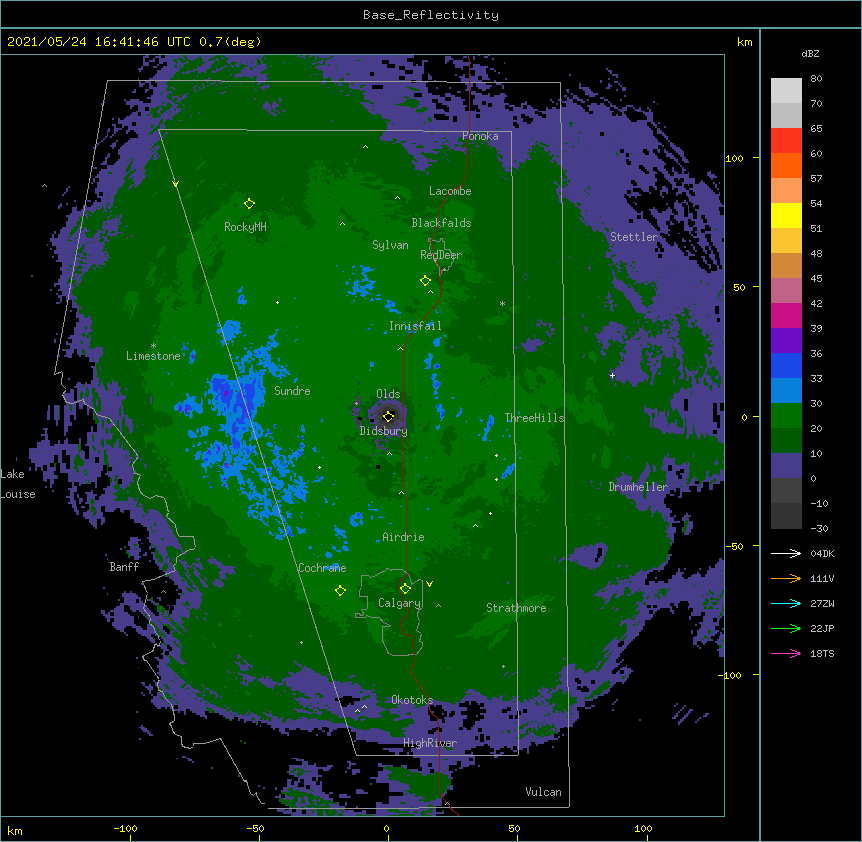This screenshot has height=842, width=862.
Task: Click the Olds label
Action: (x=388, y=394)
